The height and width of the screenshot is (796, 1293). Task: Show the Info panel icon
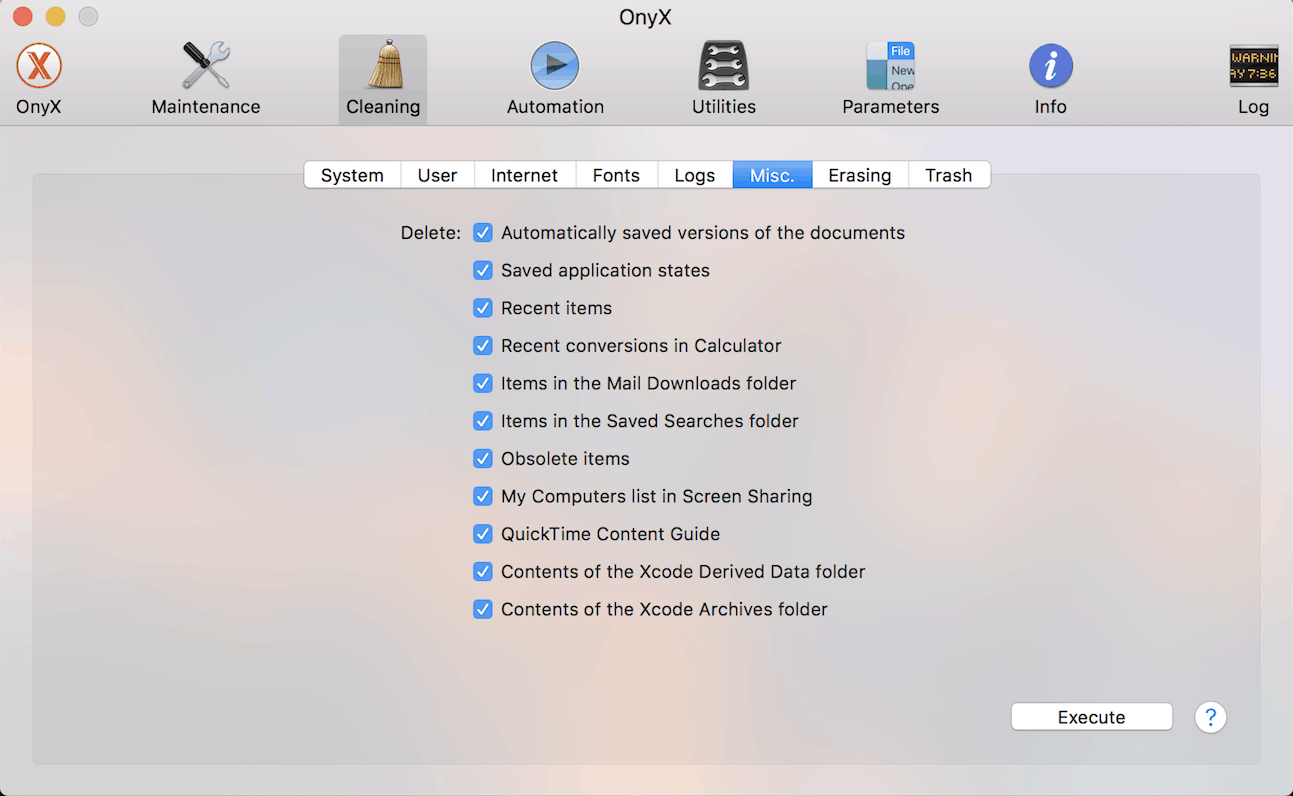pos(1050,67)
